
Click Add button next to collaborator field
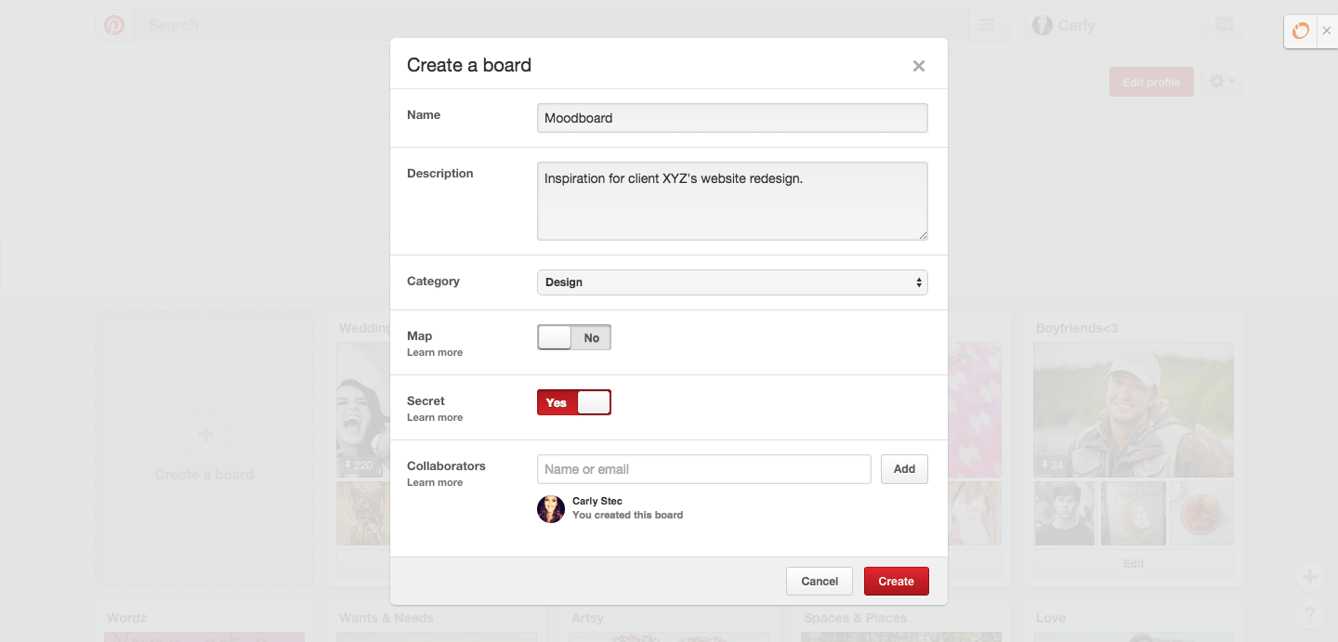(904, 469)
